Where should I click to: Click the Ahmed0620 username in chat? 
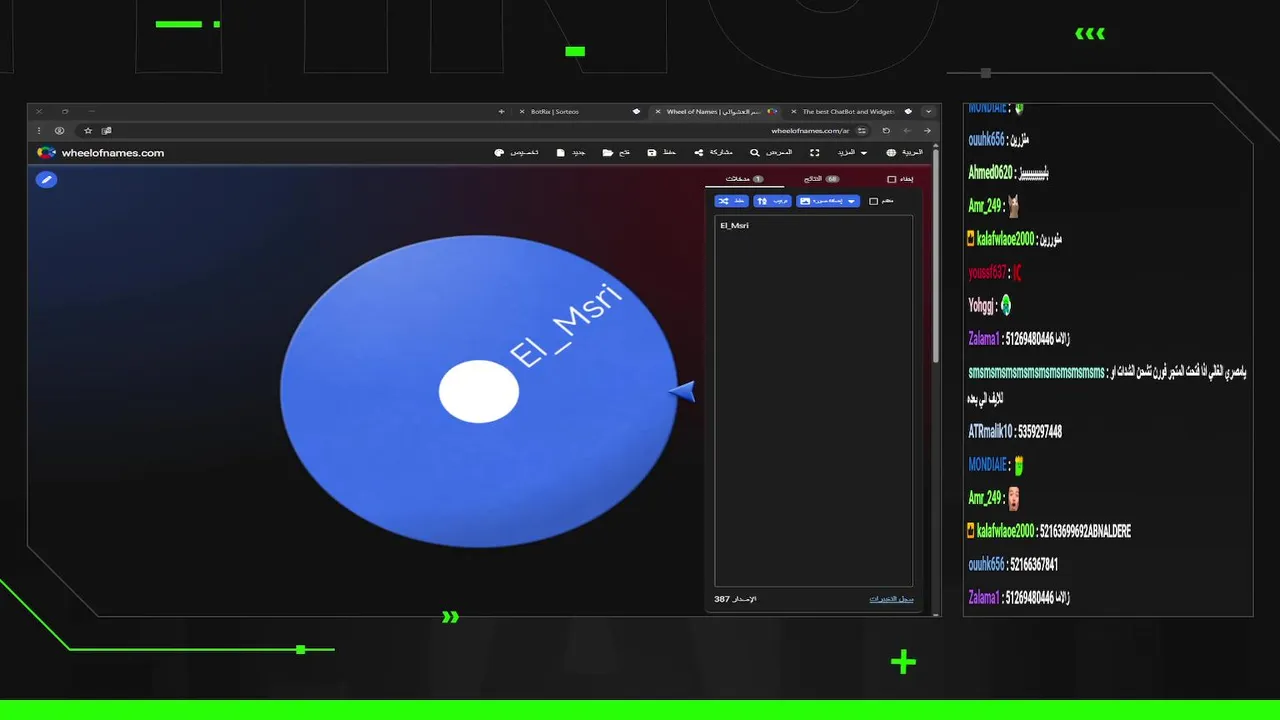coord(991,173)
